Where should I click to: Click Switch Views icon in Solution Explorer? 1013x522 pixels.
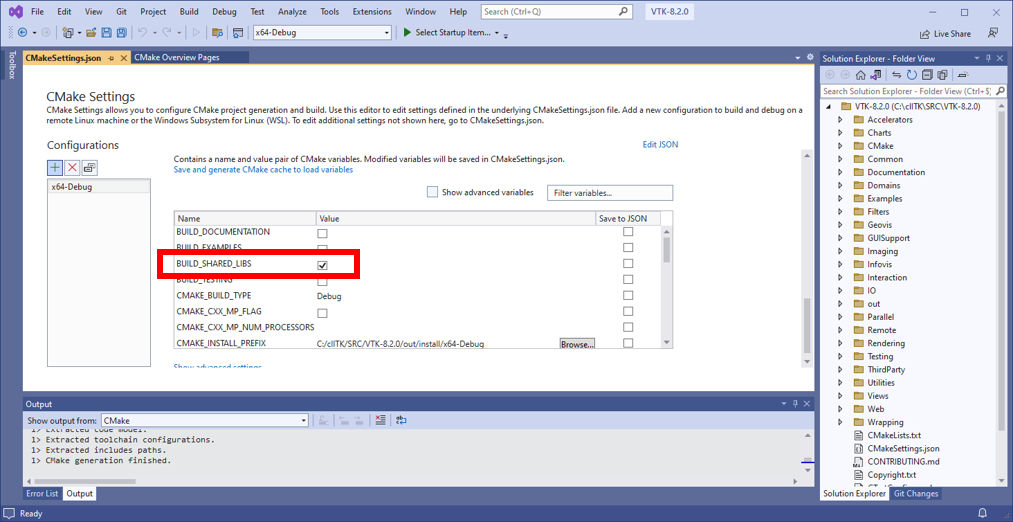875,75
